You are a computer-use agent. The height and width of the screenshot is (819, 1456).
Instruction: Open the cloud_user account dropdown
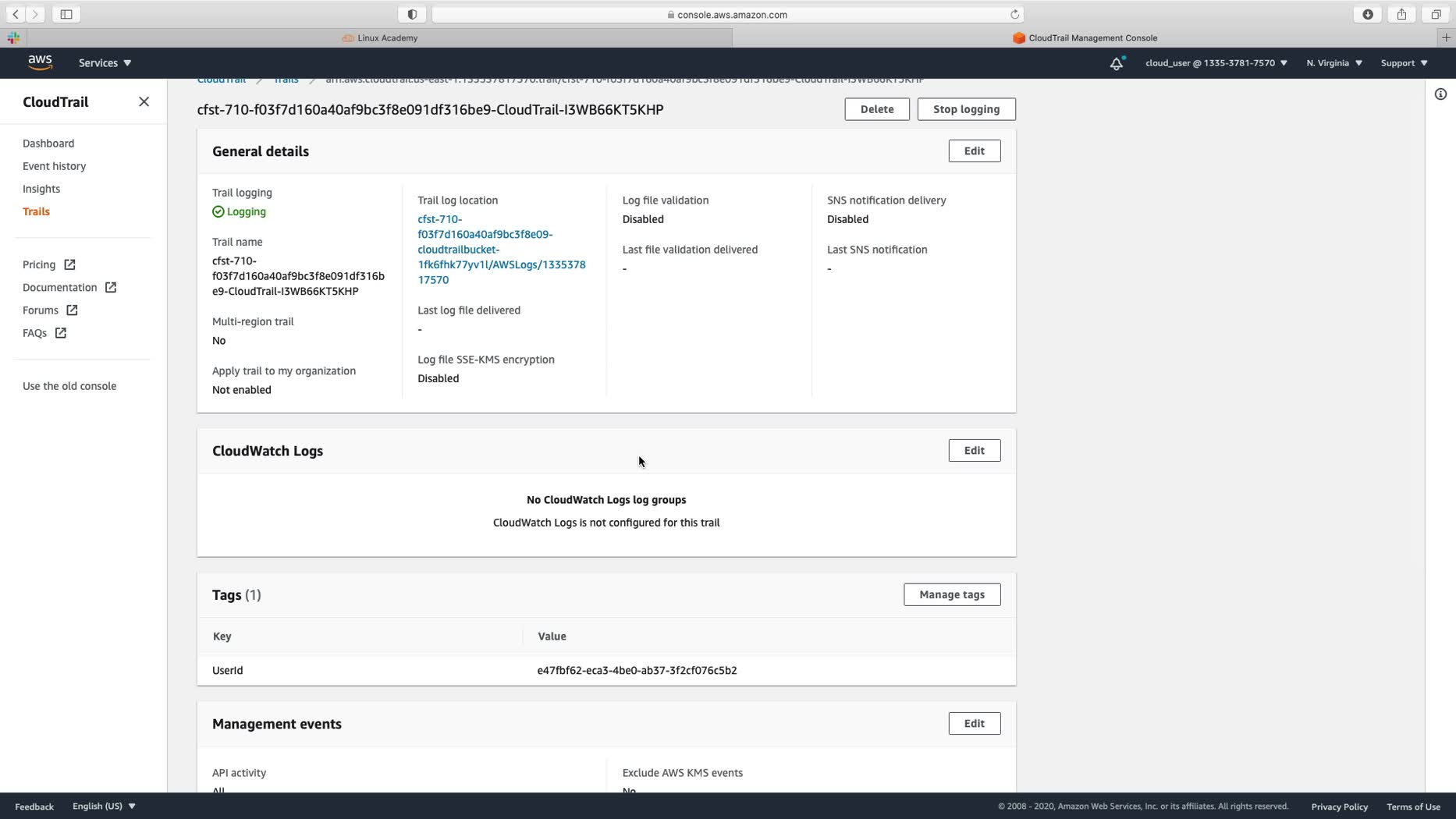pyautogui.click(x=1216, y=63)
